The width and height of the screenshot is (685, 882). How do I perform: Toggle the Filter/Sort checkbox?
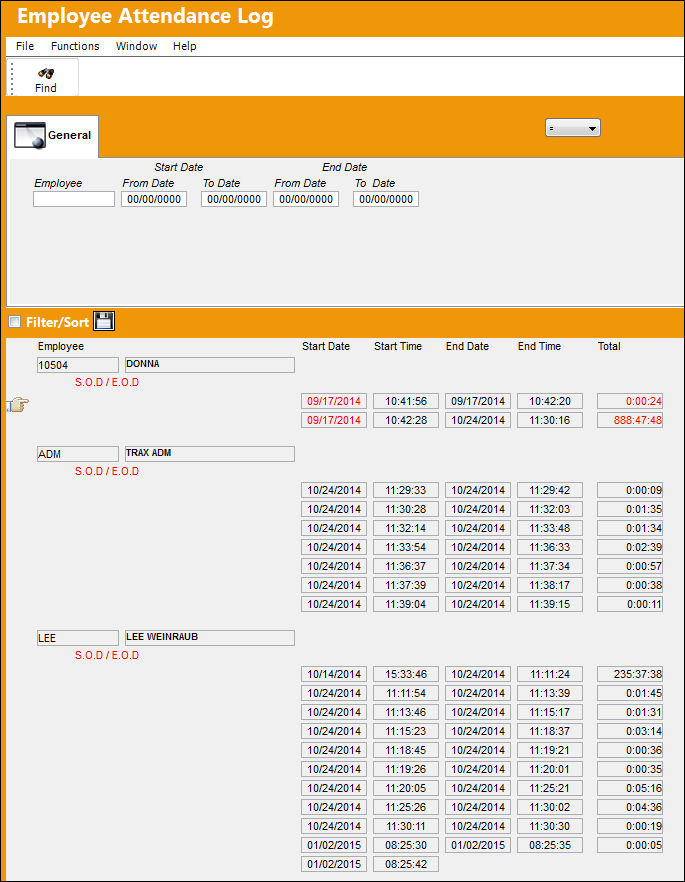(15, 321)
